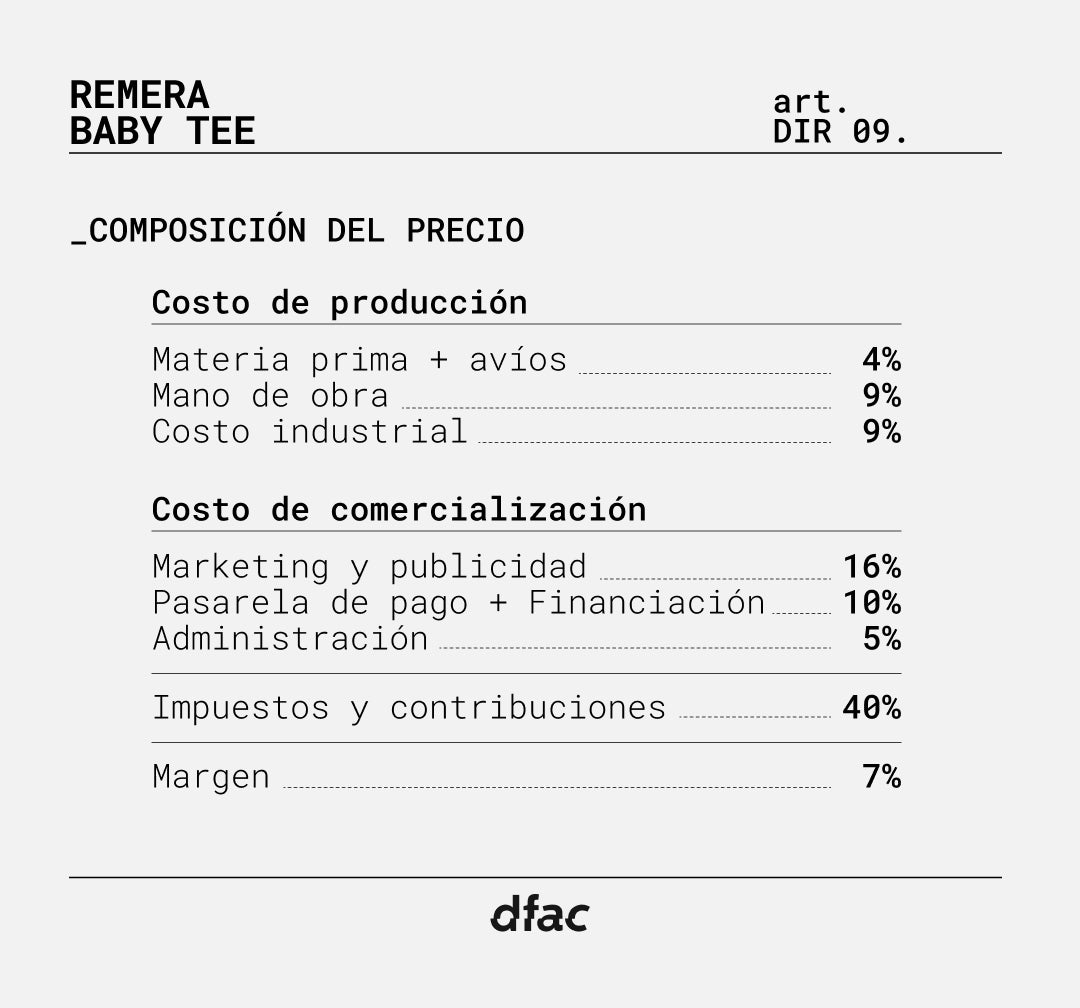Select the Mano de obra row label

pos(270,395)
